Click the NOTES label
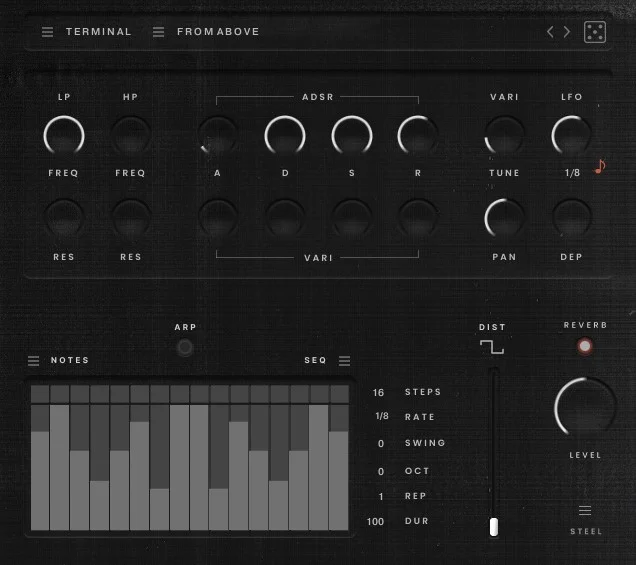636x565 pixels. 70,360
